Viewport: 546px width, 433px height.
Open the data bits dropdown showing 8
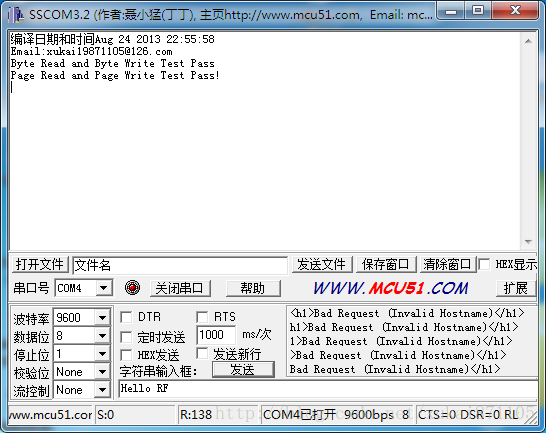pyautogui.click(x=102, y=336)
